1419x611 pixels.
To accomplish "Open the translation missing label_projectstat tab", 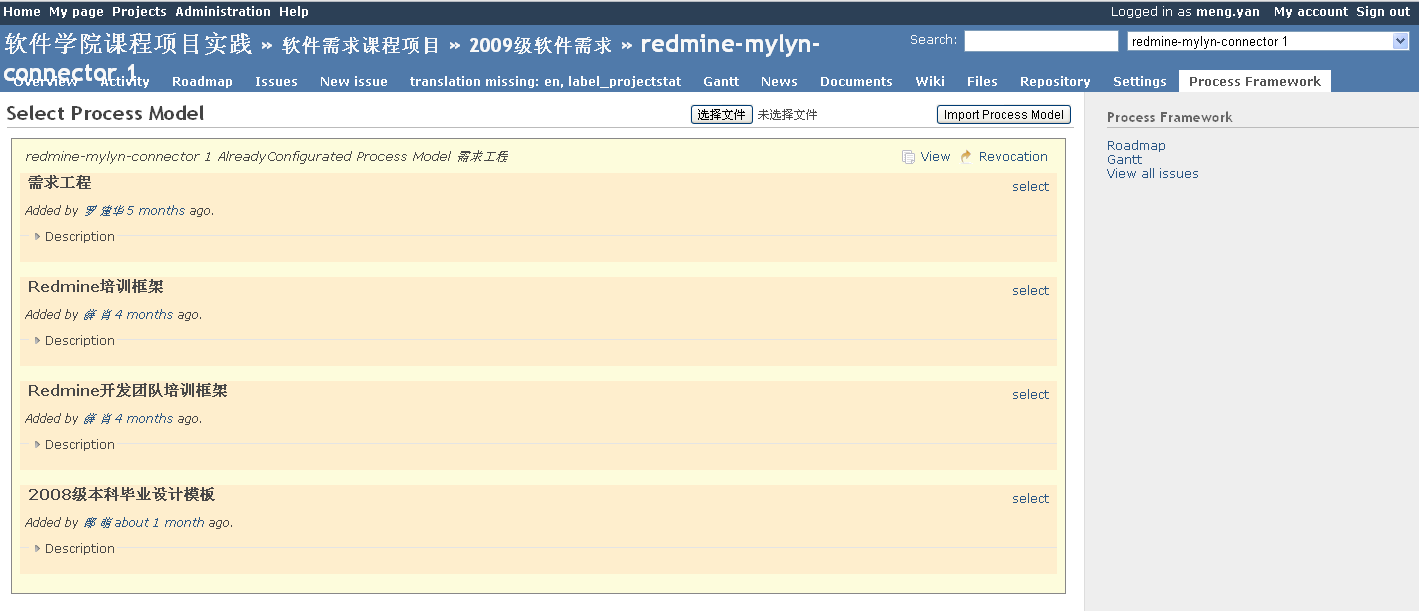I will click(x=545, y=82).
